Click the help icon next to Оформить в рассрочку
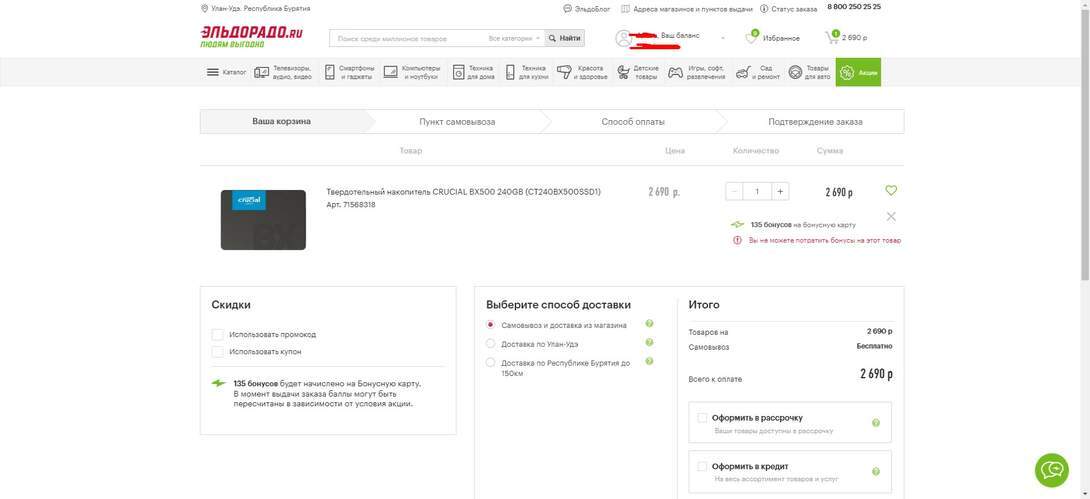 tap(876, 423)
